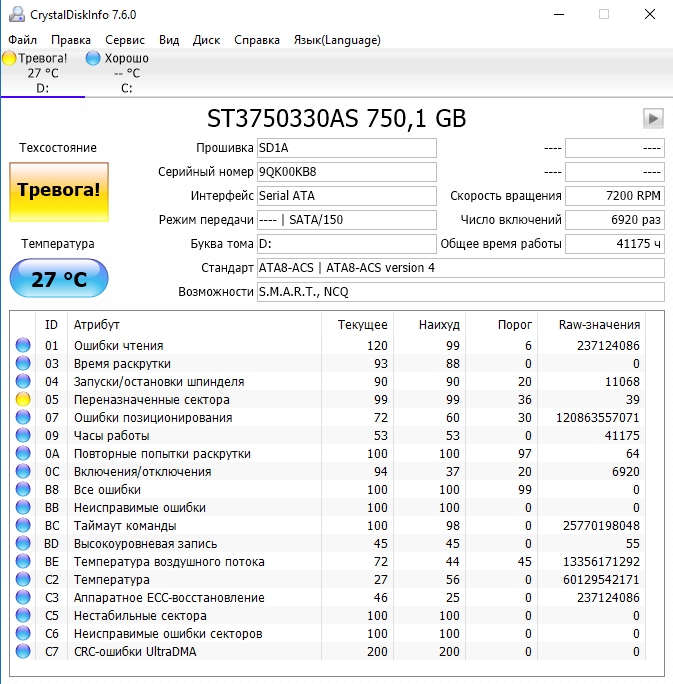The width and height of the screenshot is (673, 684).
Task: Click the status icon for Все ошибки
Action: coord(23,489)
